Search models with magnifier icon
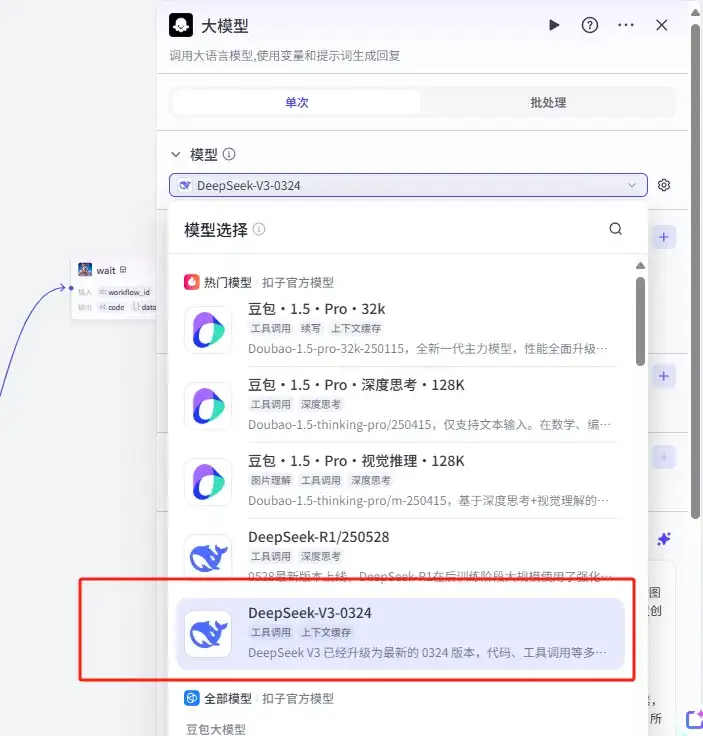 click(x=615, y=229)
